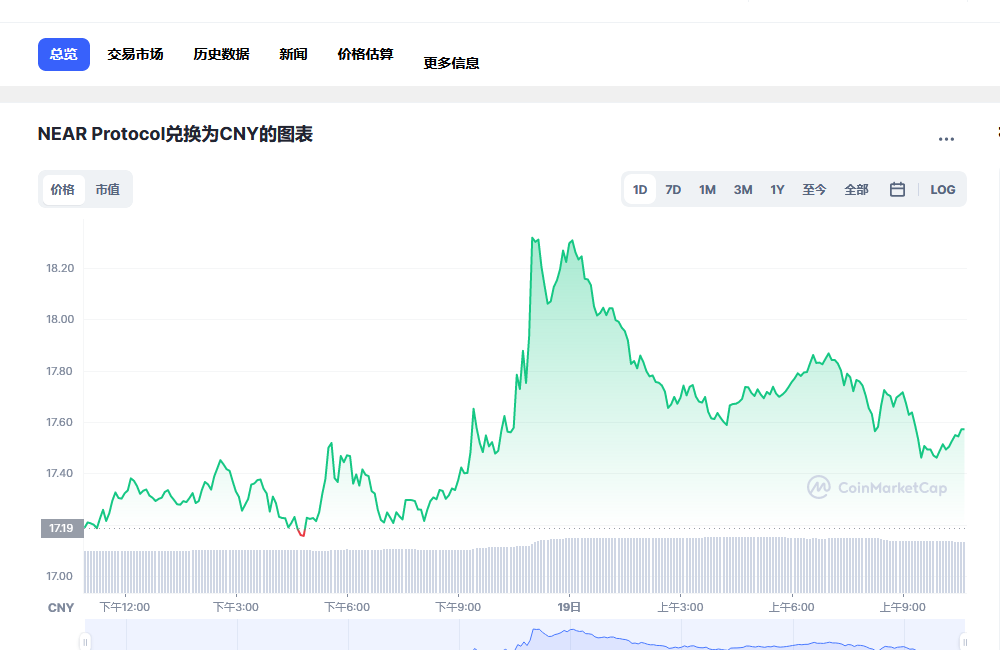This screenshot has height=650, width=1000.
Task: Click the 17.19 price marker label
Action: coord(62,528)
